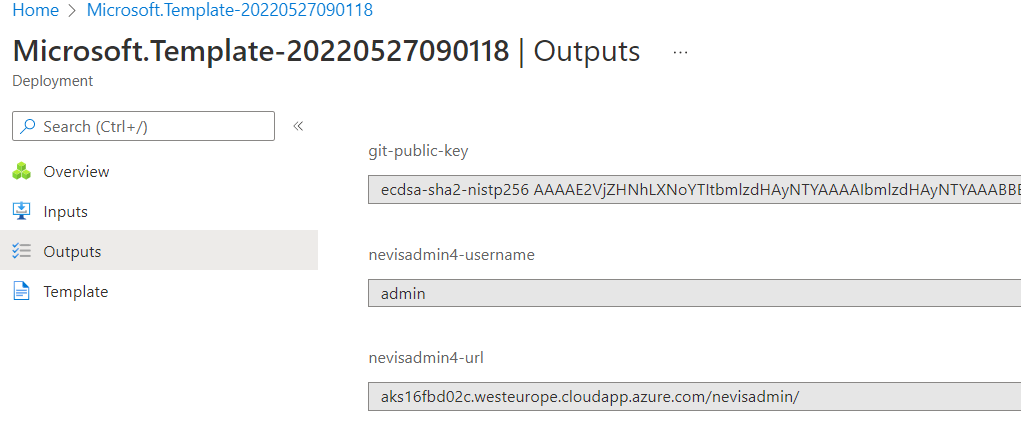Go to the Overview menu item
The width and height of the screenshot is (1021, 447).
[76, 172]
